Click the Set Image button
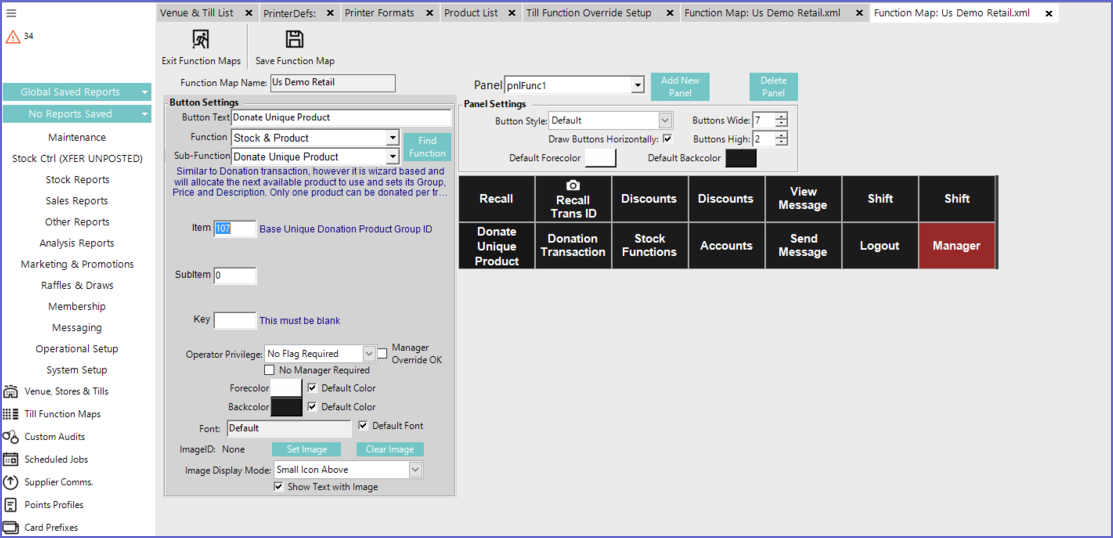 click(x=307, y=449)
